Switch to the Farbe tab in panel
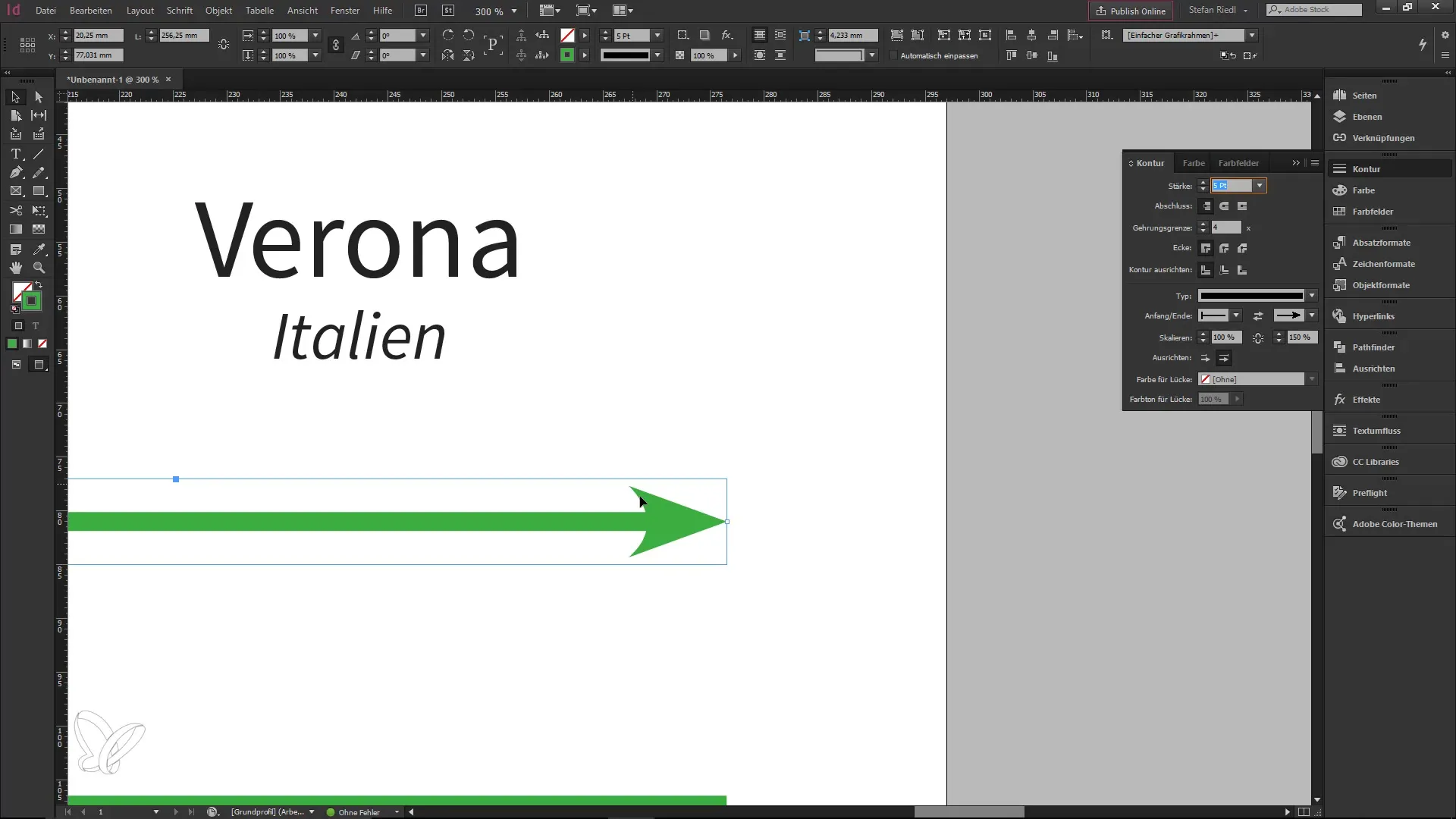The width and height of the screenshot is (1456, 819). point(1194,163)
